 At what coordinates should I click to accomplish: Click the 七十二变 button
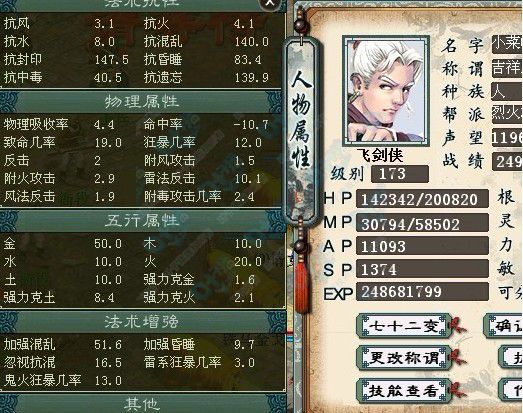[x=404, y=326]
